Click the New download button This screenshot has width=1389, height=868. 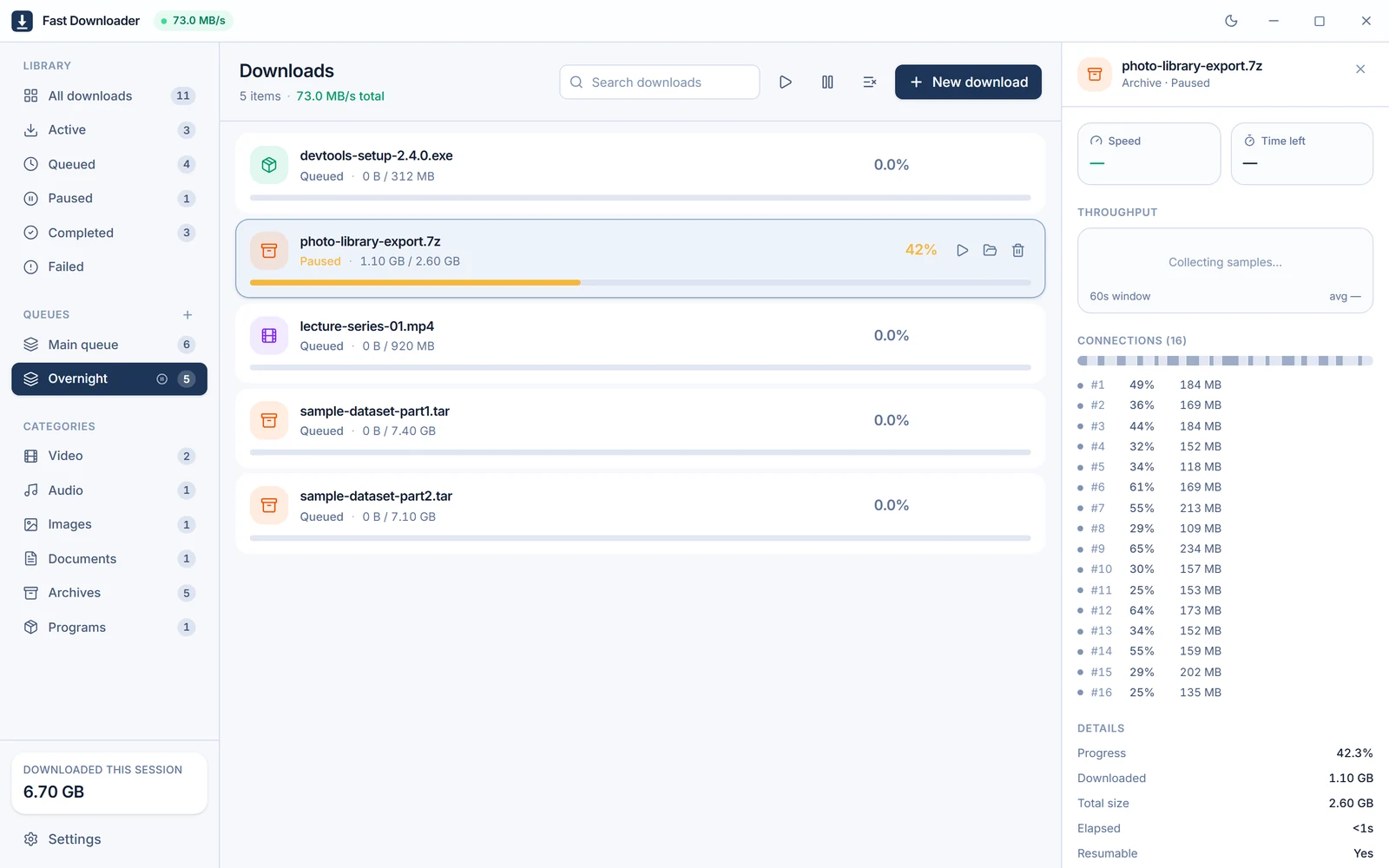968,82
